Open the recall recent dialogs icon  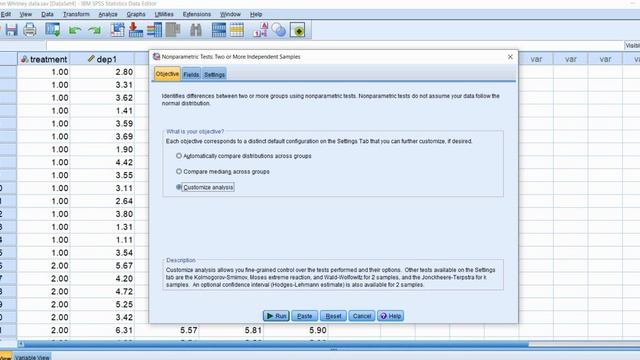pos(53,30)
